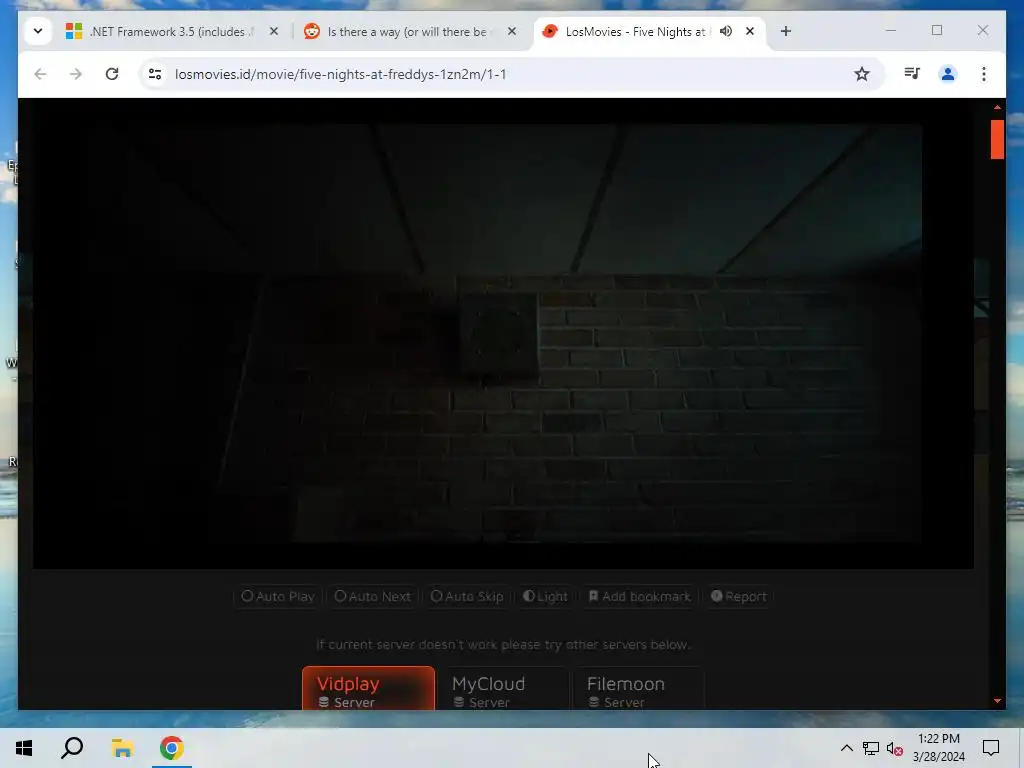Click the page scrollbar thumb
Viewport: 1024px width, 768px height.
(x=997, y=139)
